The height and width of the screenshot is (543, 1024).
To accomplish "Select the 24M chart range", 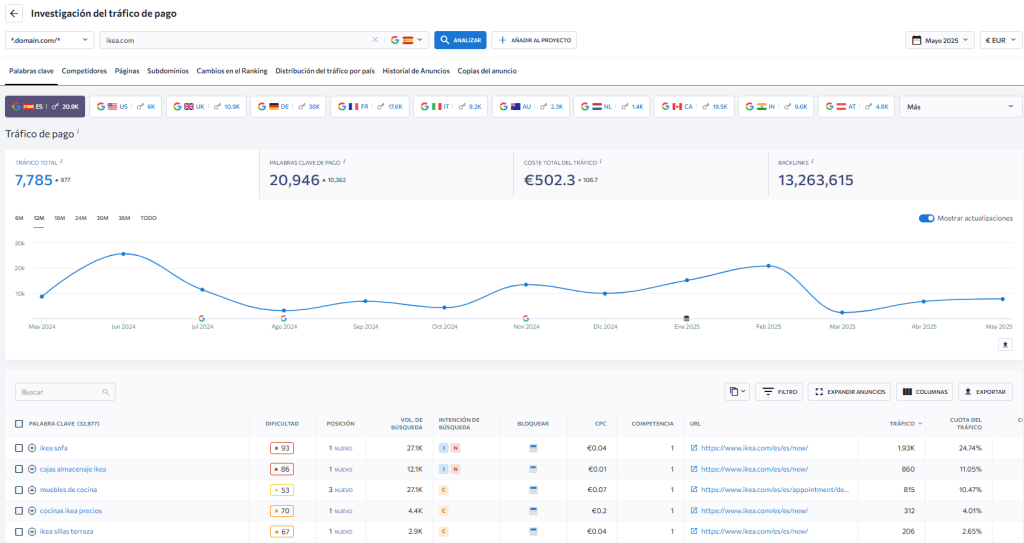I will pyautogui.click(x=80, y=218).
